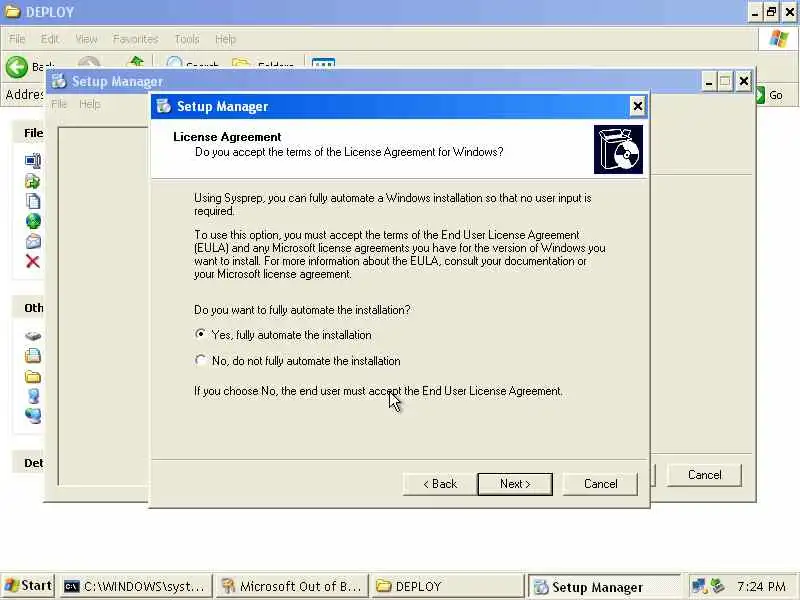
Task: Click the copy file task icon in sidebar
Action: click(x=33, y=201)
